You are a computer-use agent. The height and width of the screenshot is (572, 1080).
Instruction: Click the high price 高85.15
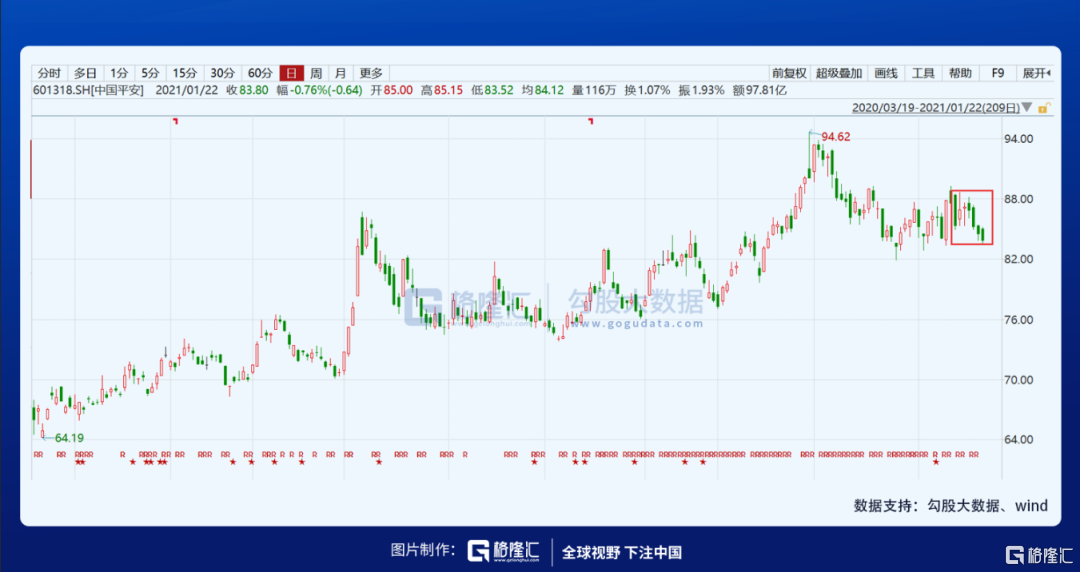coord(442,90)
